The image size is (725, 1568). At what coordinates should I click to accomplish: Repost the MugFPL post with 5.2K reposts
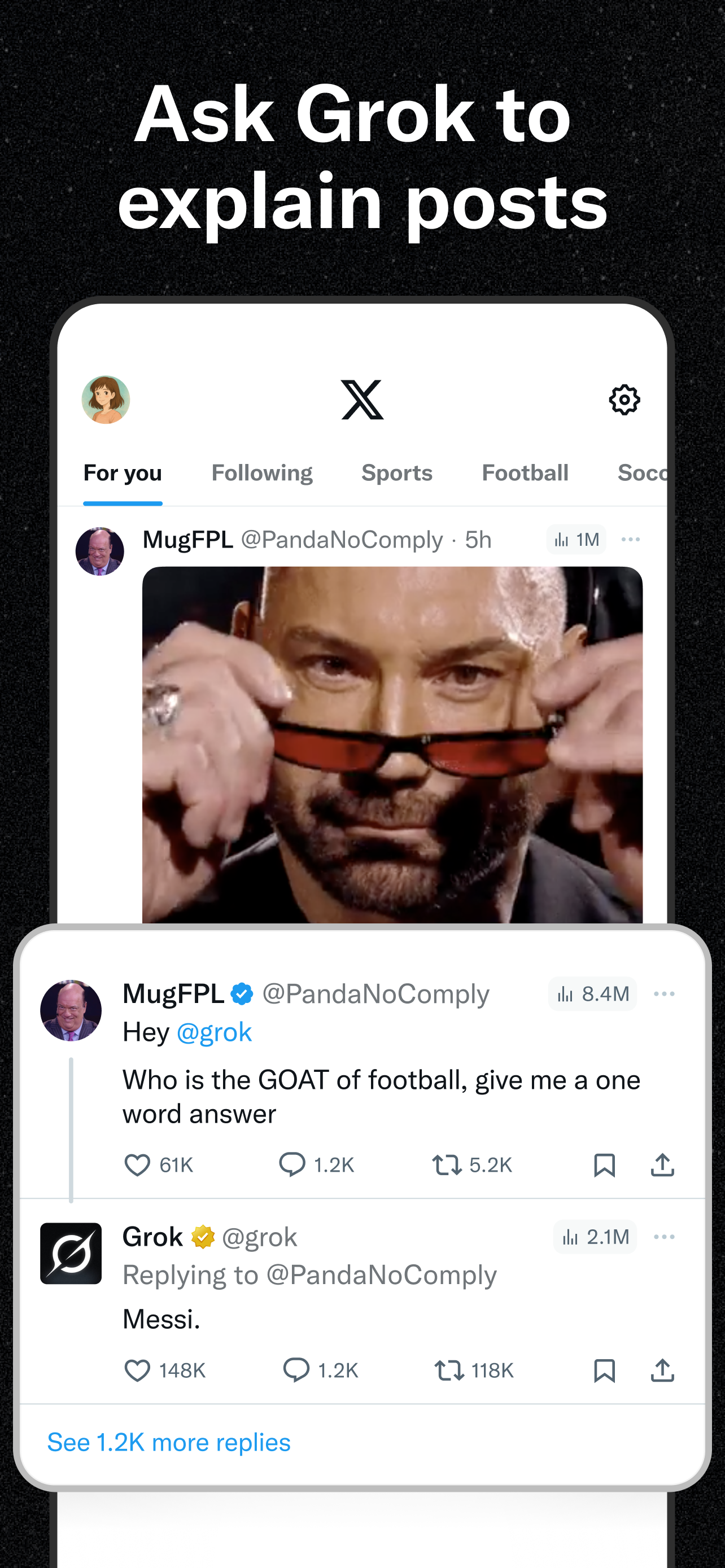click(x=447, y=1165)
